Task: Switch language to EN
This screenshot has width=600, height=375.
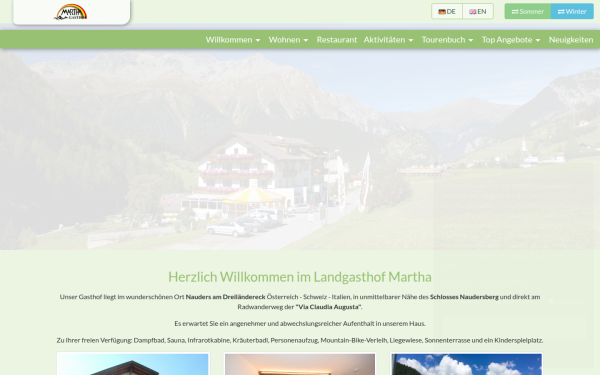Action: click(478, 11)
